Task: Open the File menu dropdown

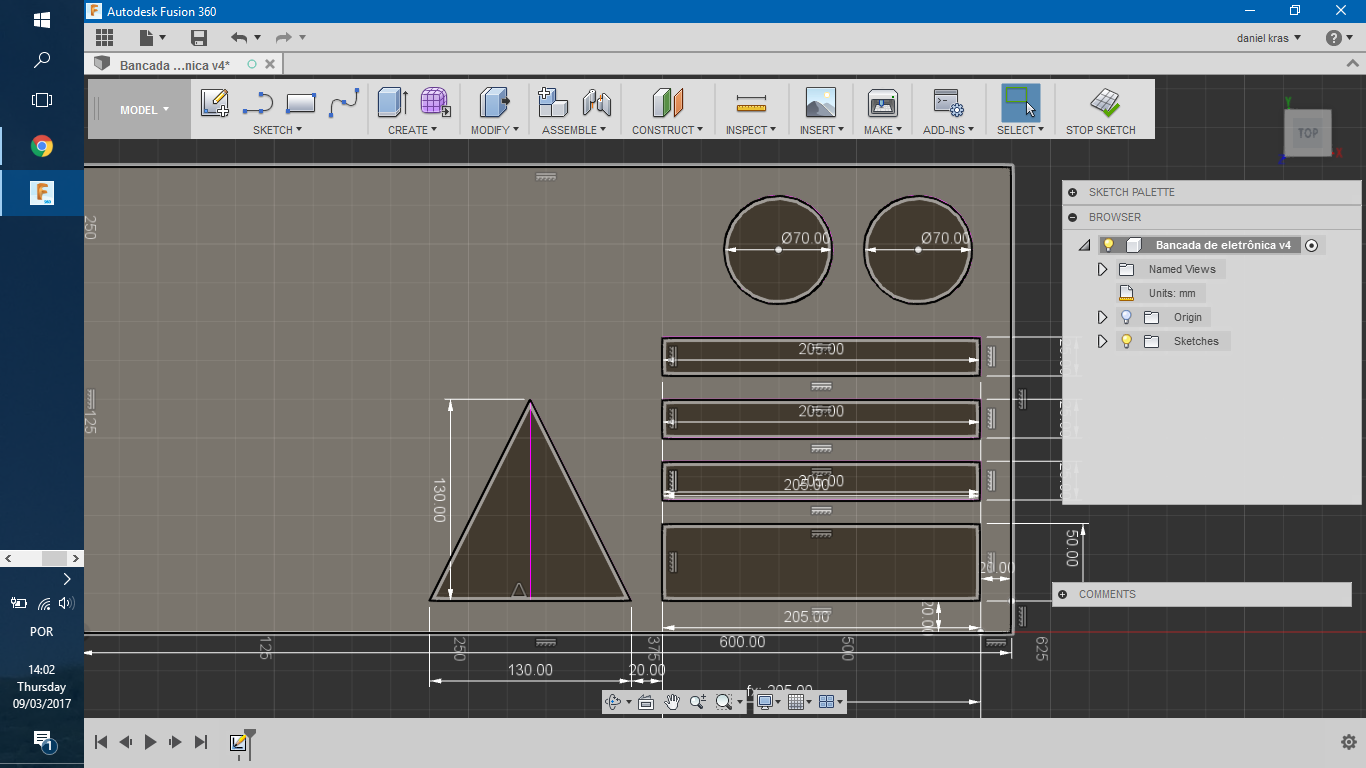Action: 152,38
